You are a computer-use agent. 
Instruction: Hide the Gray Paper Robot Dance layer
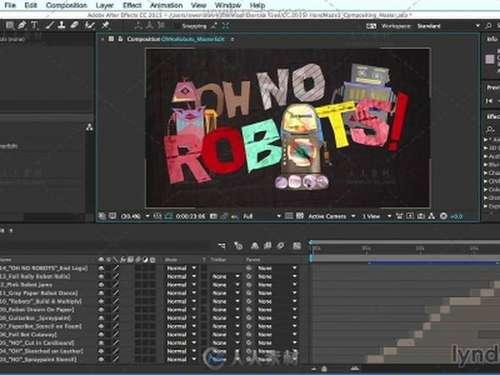(x=101, y=293)
